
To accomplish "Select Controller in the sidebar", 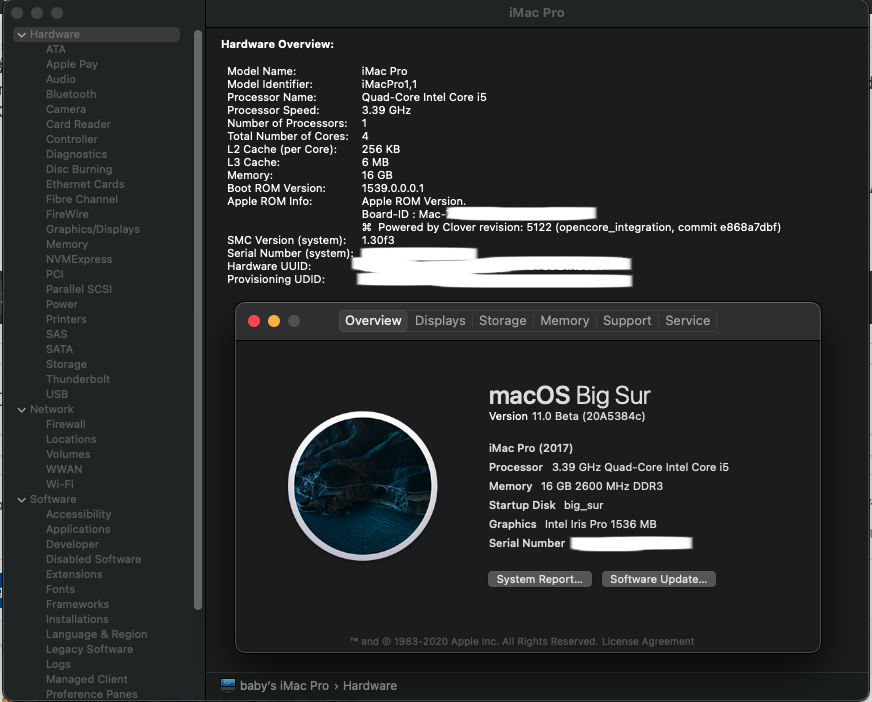I will 72,139.
